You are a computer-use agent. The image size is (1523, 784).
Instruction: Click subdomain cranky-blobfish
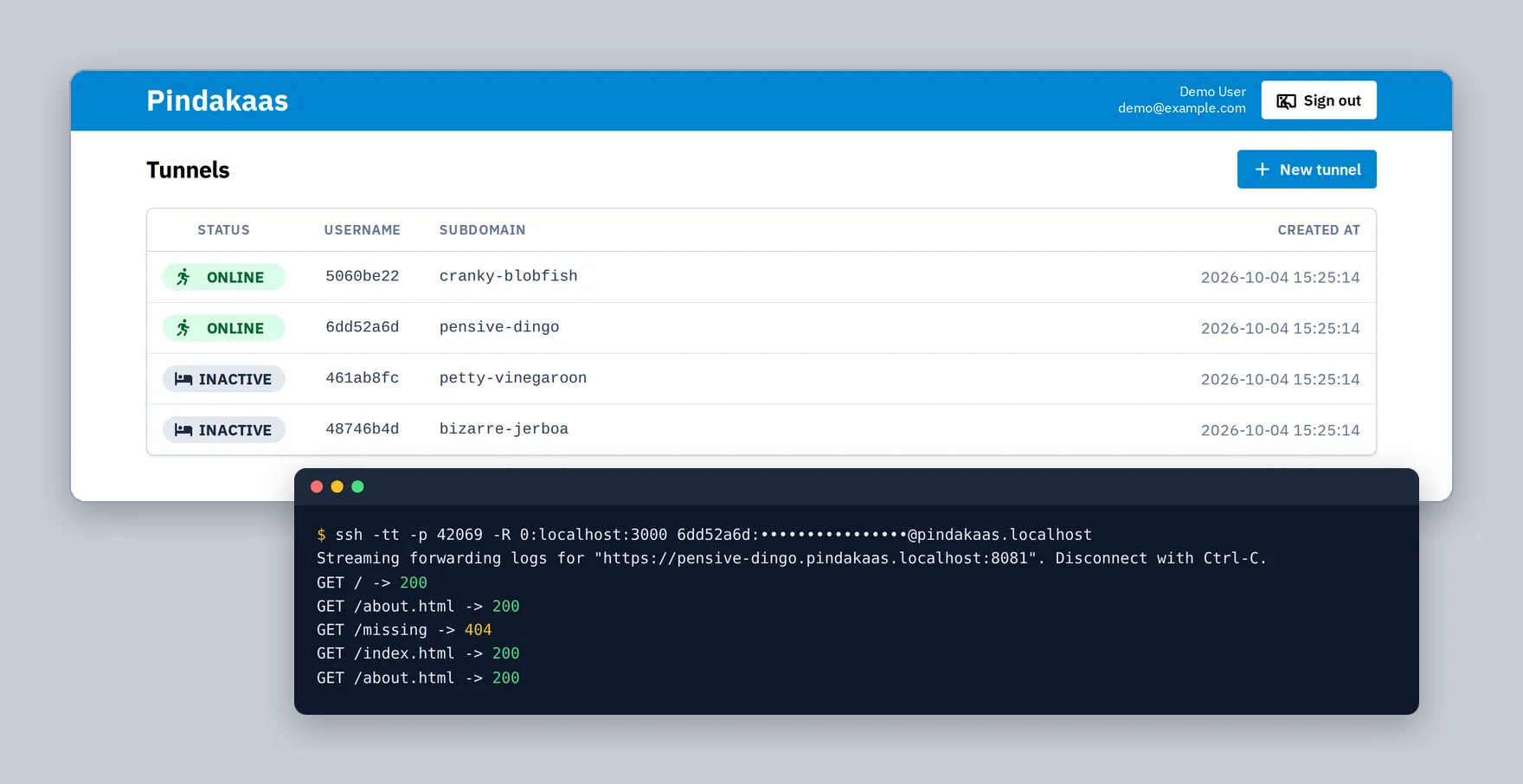click(509, 276)
